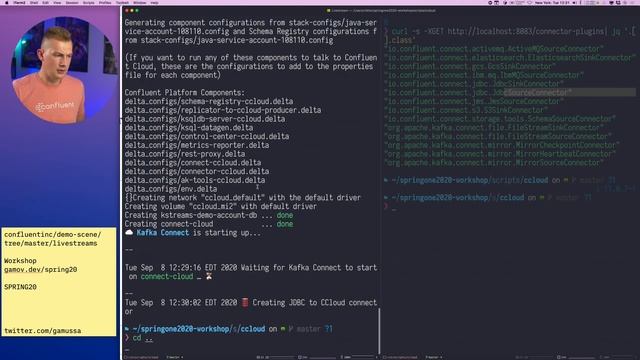Click 'Confluent Platform Components:' heading
Image resolution: width=640 pixels, height=360 pixels.
(185, 93)
